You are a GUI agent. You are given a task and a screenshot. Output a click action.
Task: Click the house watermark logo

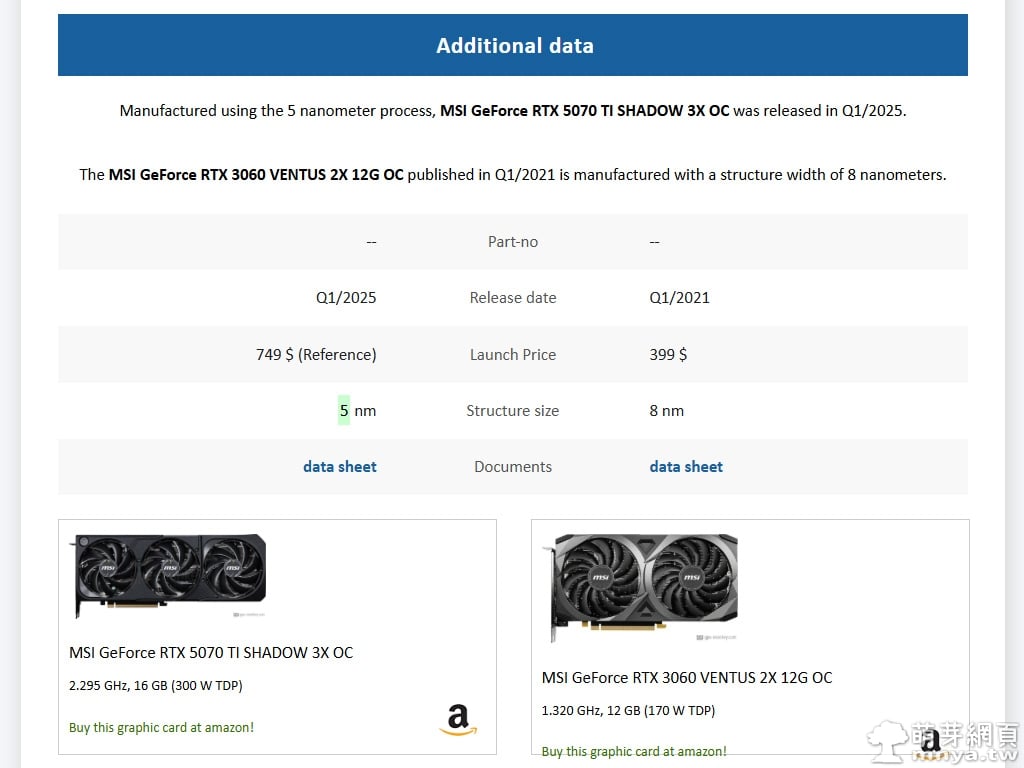(887, 741)
